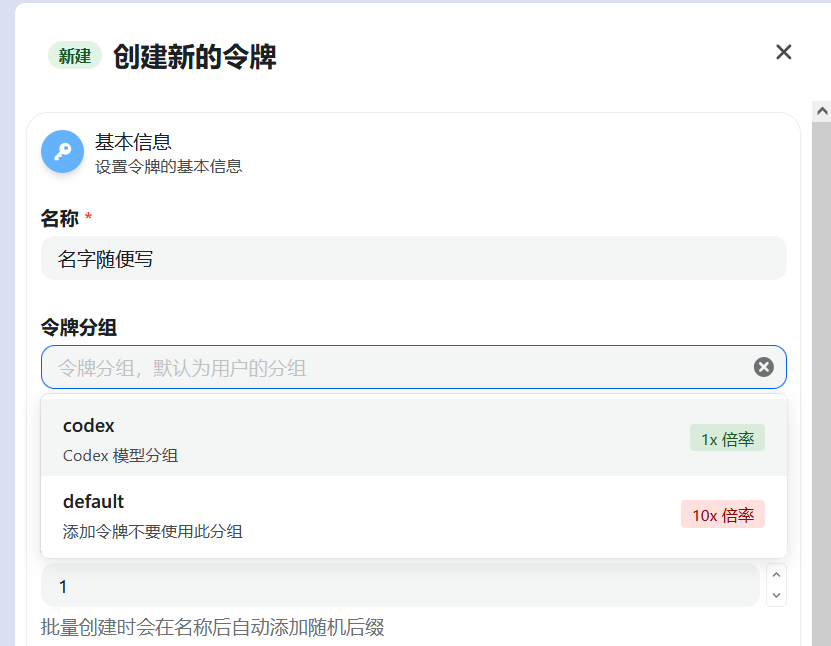The height and width of the screenshot is (646, 831).
Task: Click the green 新建 badge
Action: [x=75, y=56]
